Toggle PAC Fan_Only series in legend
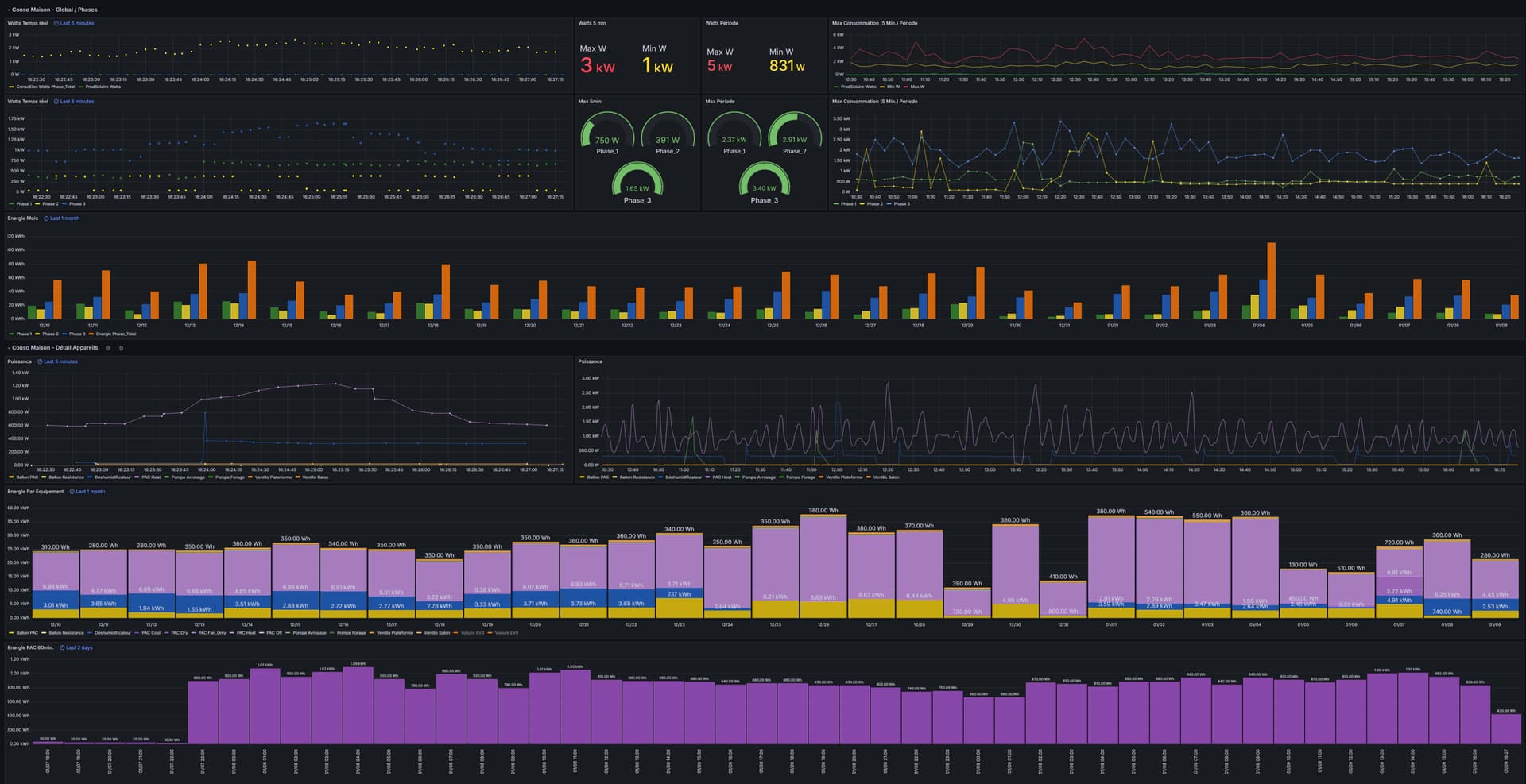The width and height of the screenshot is (1526, 784). [x=212, y=633]
